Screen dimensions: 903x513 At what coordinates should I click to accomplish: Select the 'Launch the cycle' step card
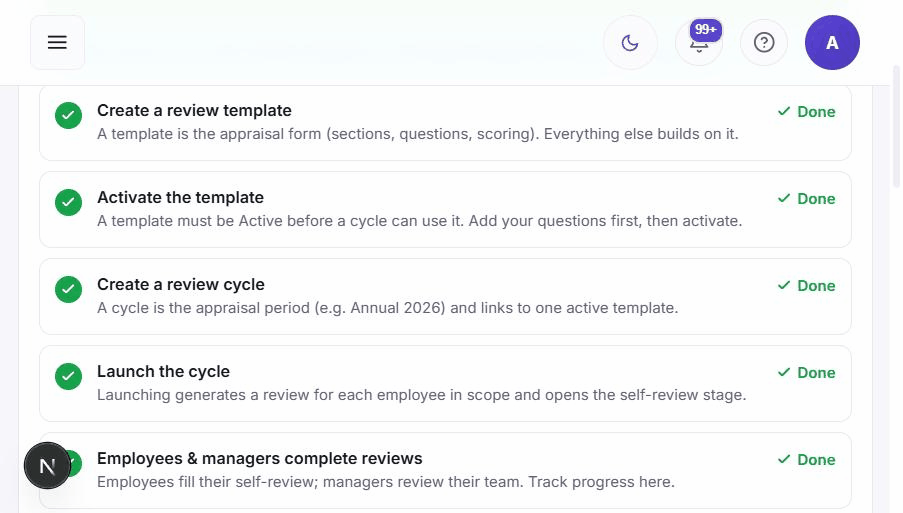[x=445, y=383]
